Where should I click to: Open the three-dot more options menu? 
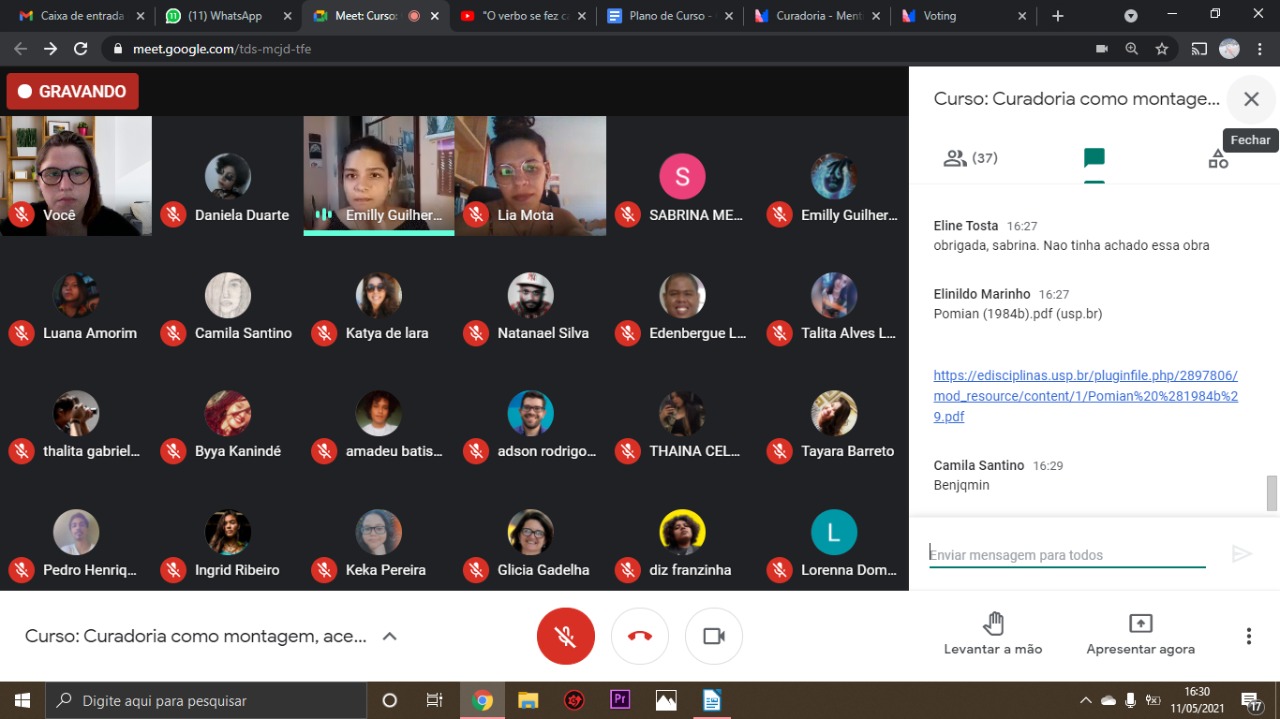click(x=1248, y=636)
